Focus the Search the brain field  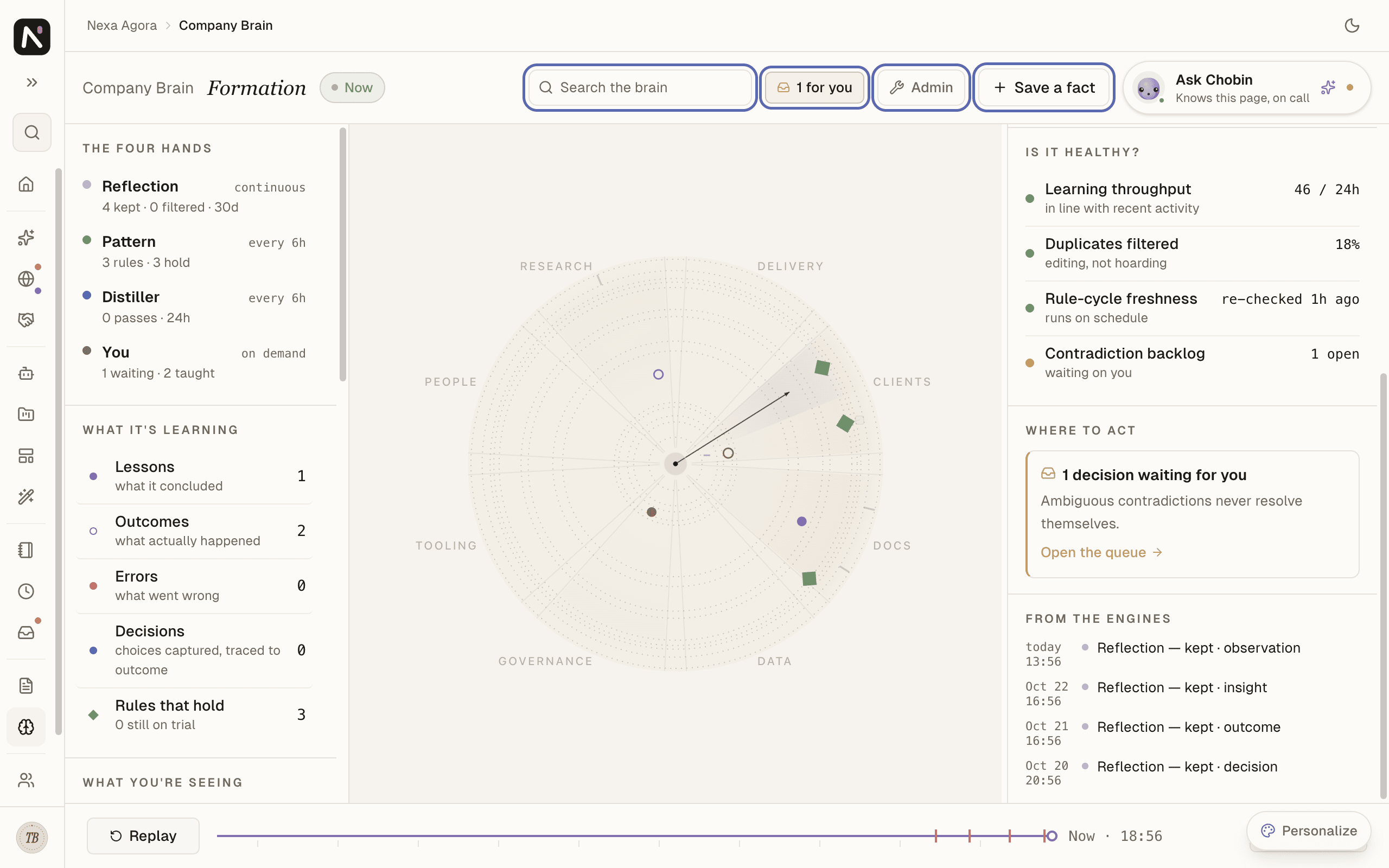point(640,87)
